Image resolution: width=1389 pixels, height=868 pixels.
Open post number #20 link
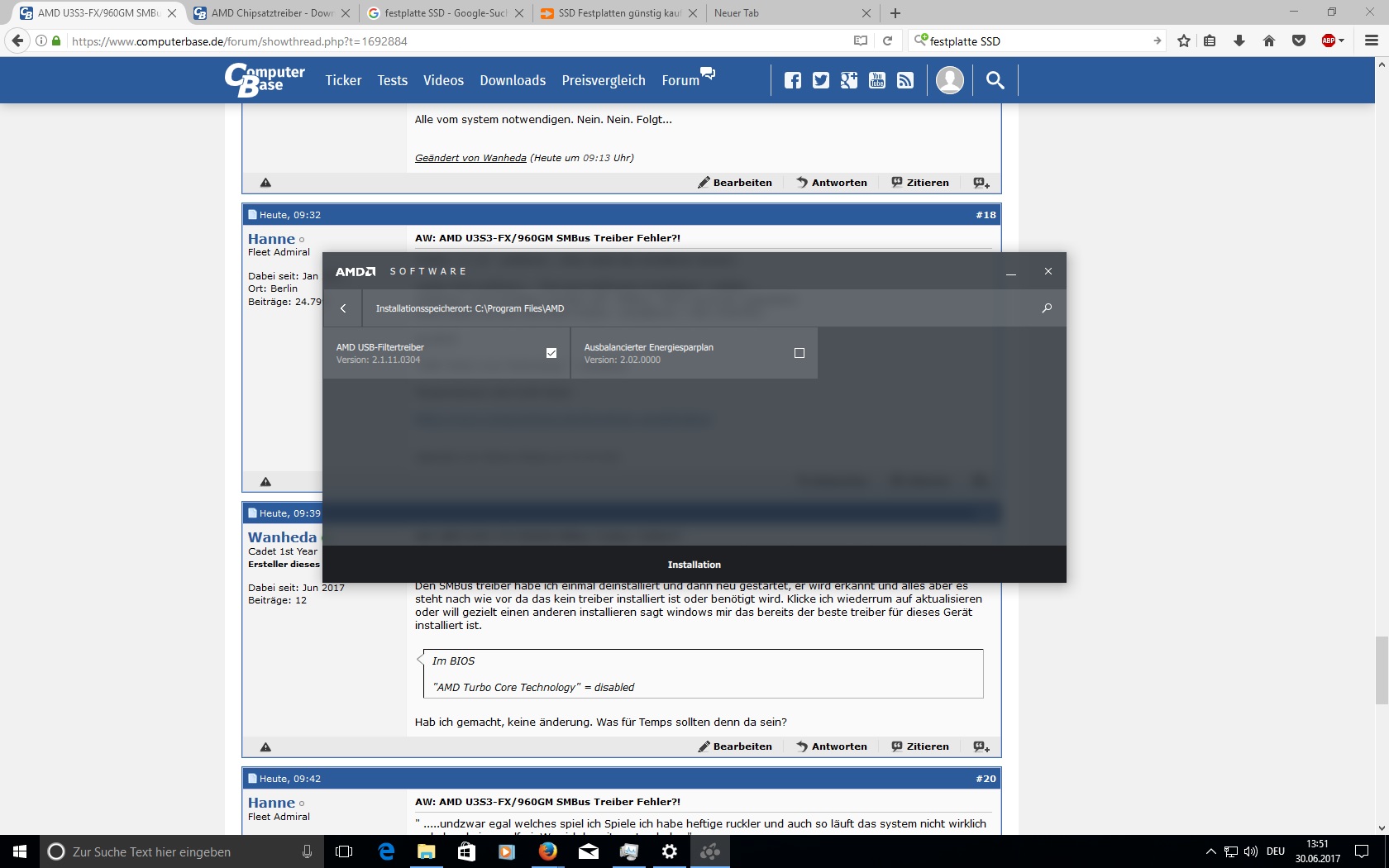tap(986, 779)
